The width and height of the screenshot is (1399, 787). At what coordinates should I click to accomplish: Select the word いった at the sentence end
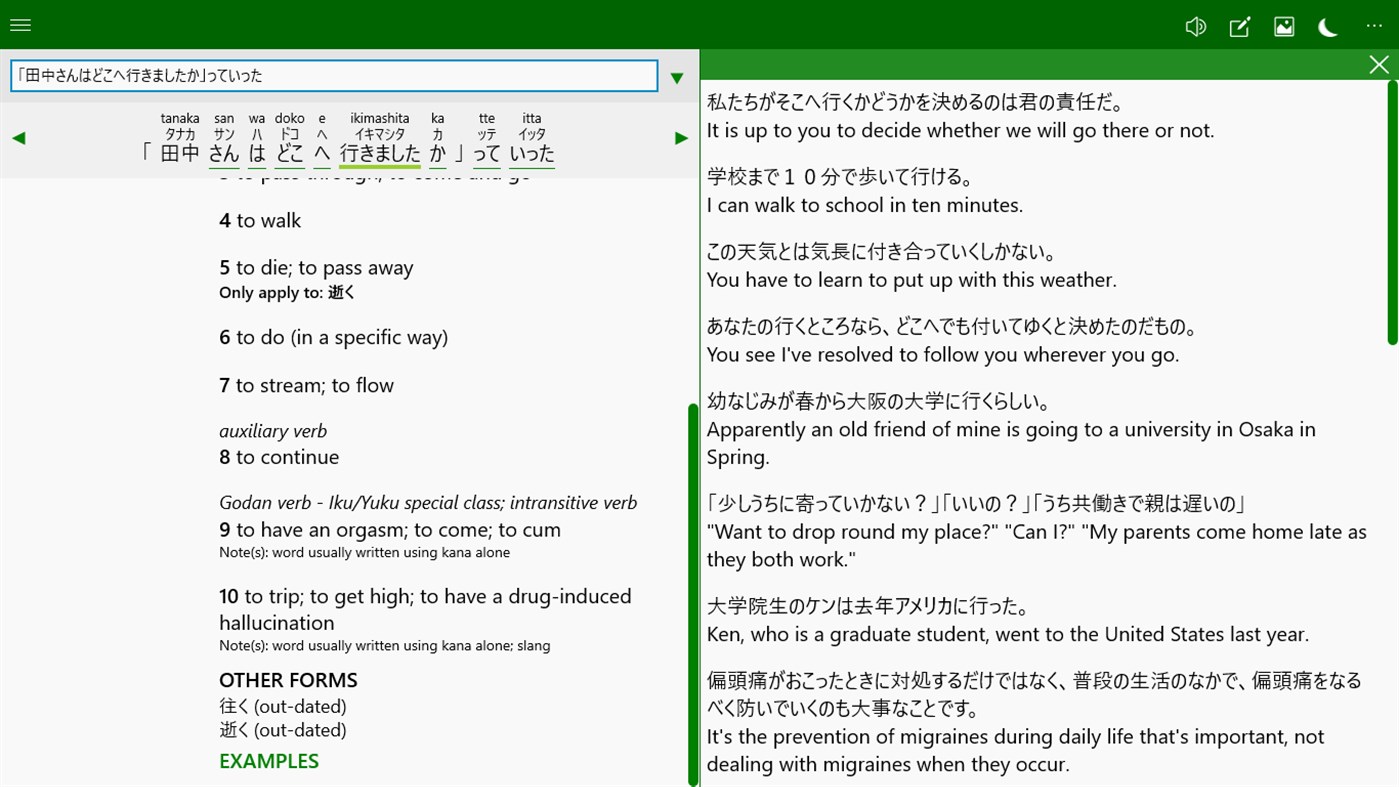pos(531,154)
